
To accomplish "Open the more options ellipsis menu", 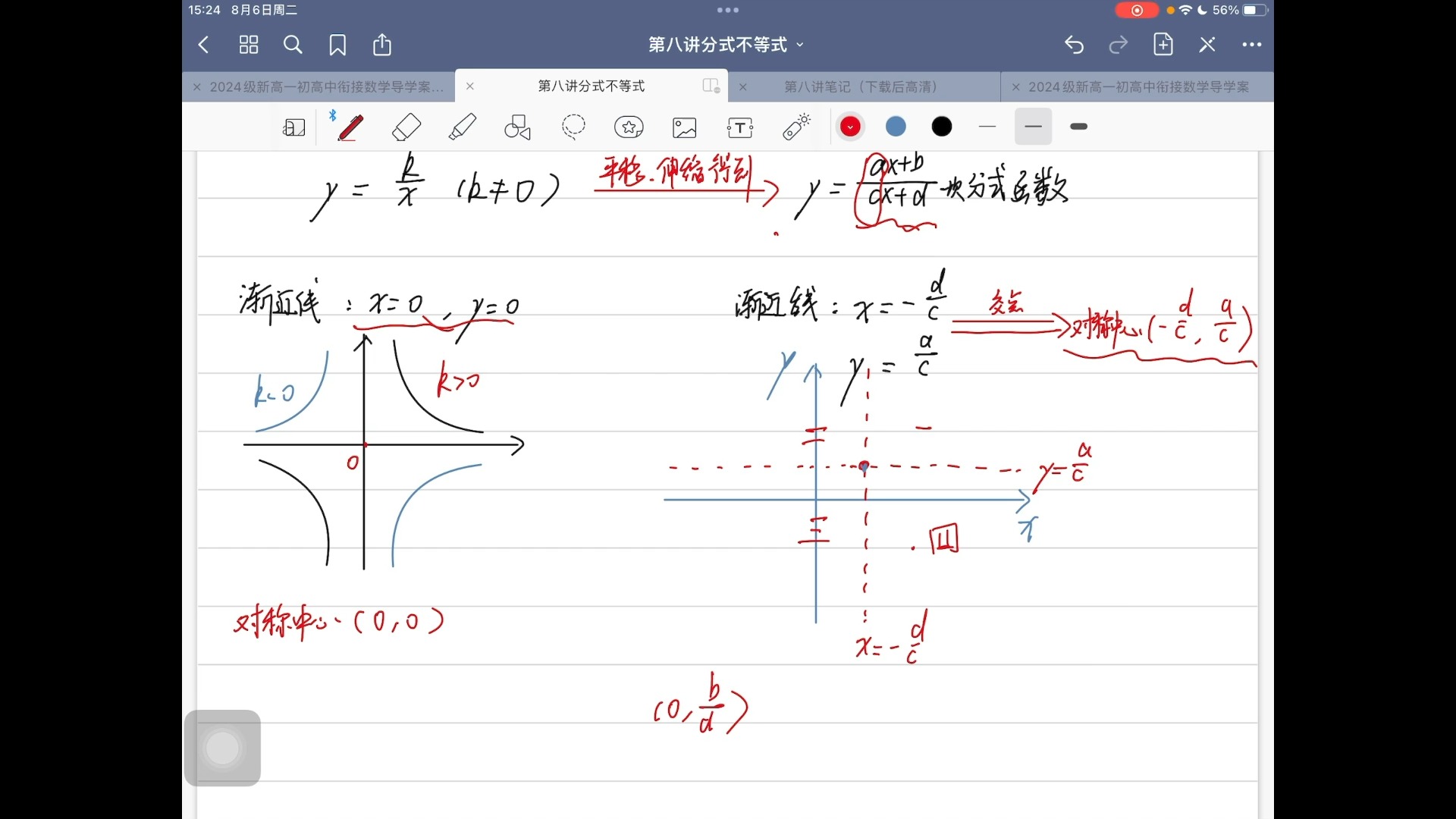I will coord(1252,45).
